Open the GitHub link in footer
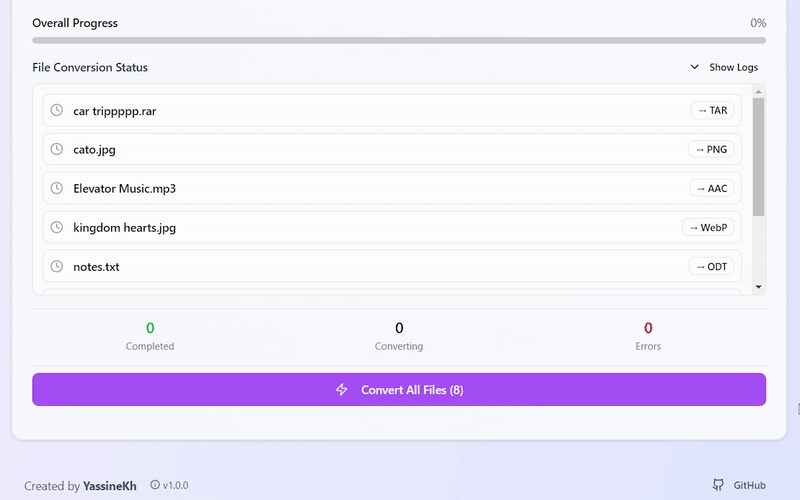Image resolution: width=800 pixels, height=500 pixels. (749, 485)
